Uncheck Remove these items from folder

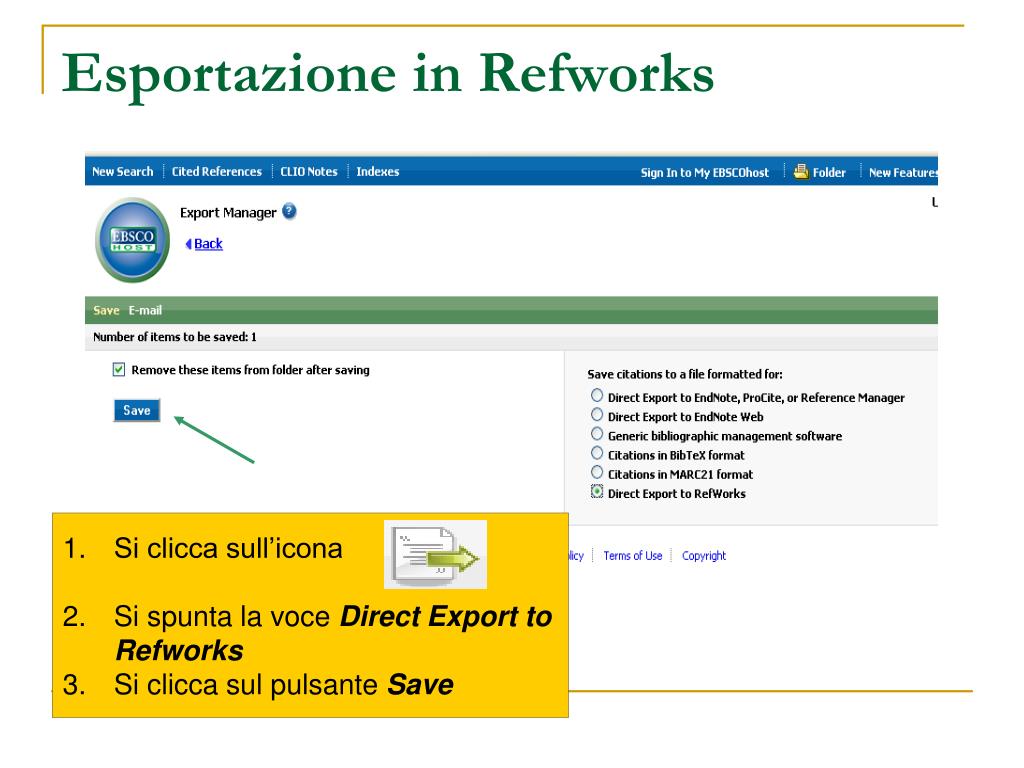pos(119,370)
